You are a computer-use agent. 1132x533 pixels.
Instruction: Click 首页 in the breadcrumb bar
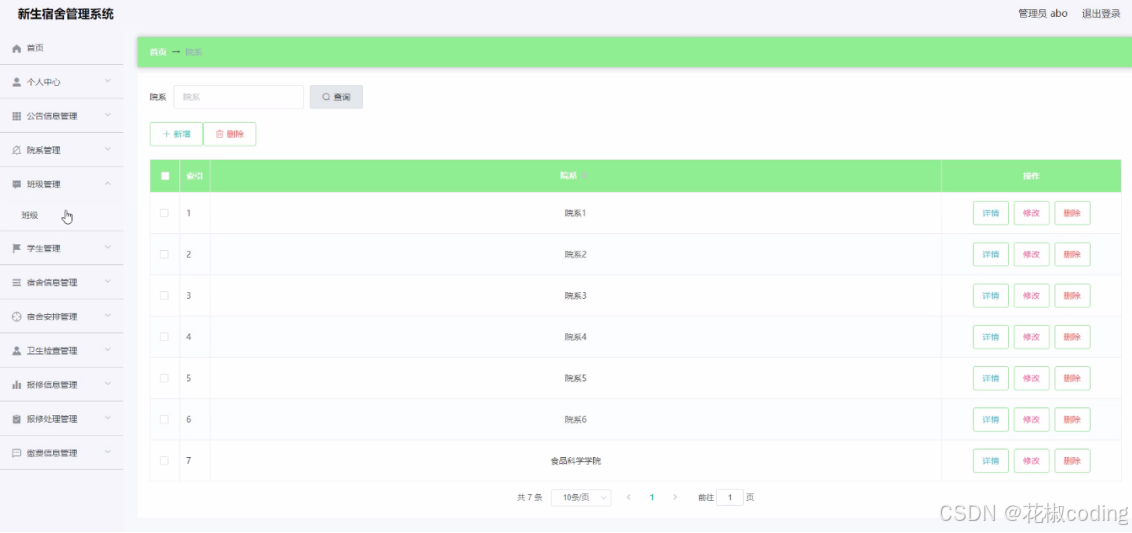point(158,52)
